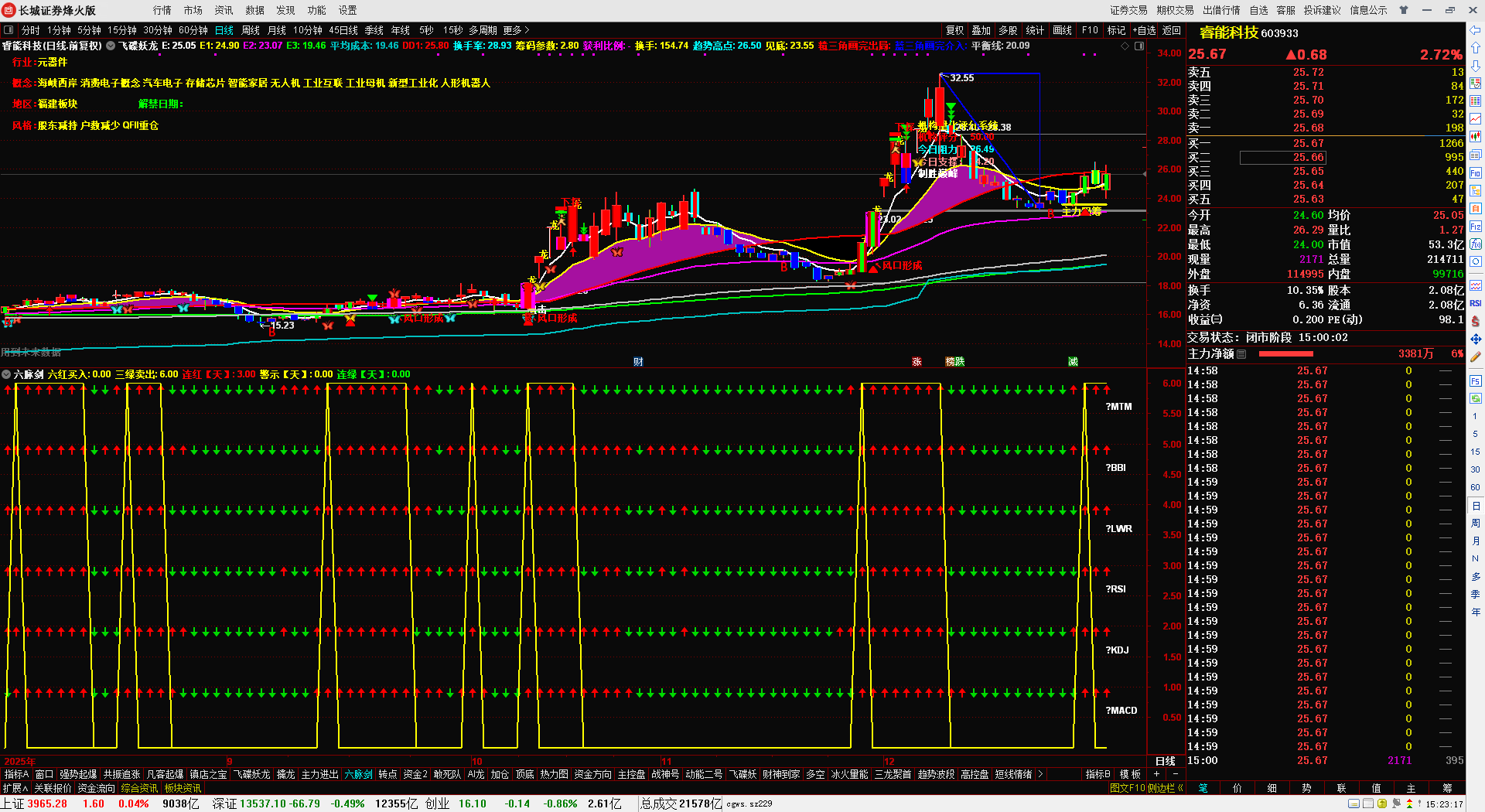Click the F10 company info icon in sidebar
Viewport: 1485px width, 812px height.
(1476, 172)
